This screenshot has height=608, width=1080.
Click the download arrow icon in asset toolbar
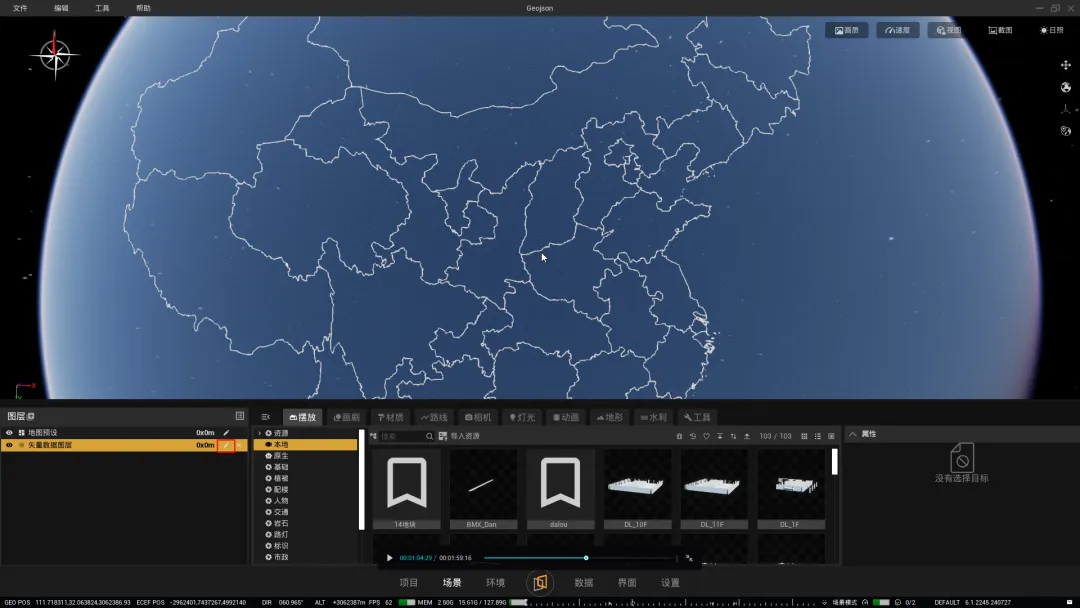(x=720, y=436)
